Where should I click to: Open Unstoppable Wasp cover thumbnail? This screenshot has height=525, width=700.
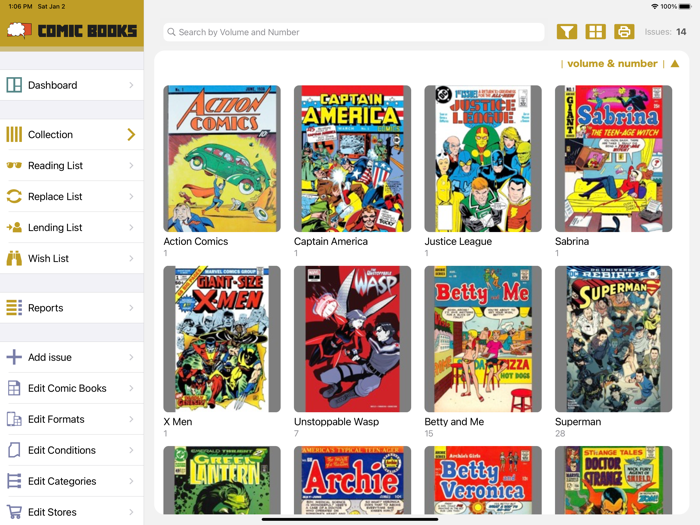coord(352,339)
